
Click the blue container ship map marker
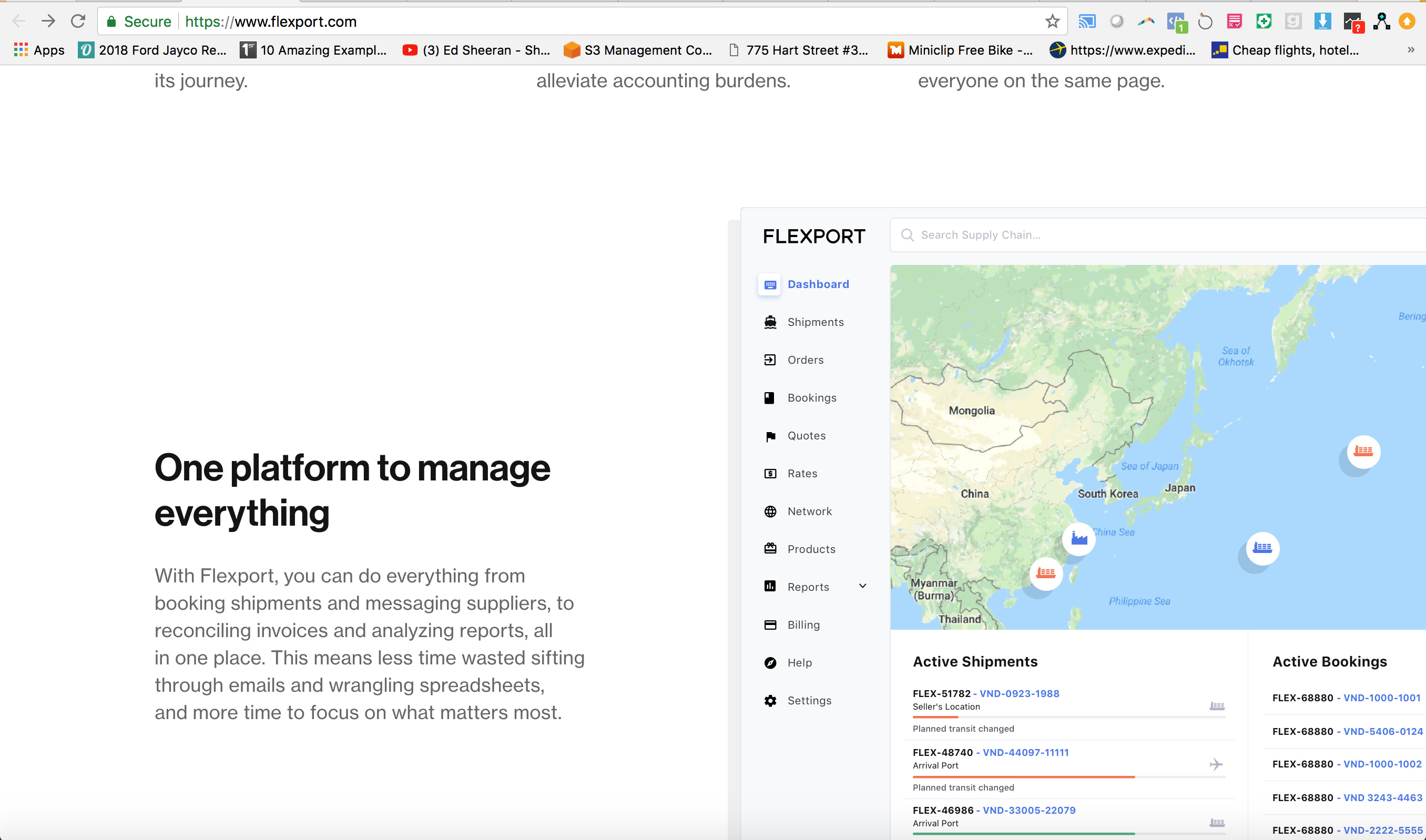click(x=1262, y=548)
